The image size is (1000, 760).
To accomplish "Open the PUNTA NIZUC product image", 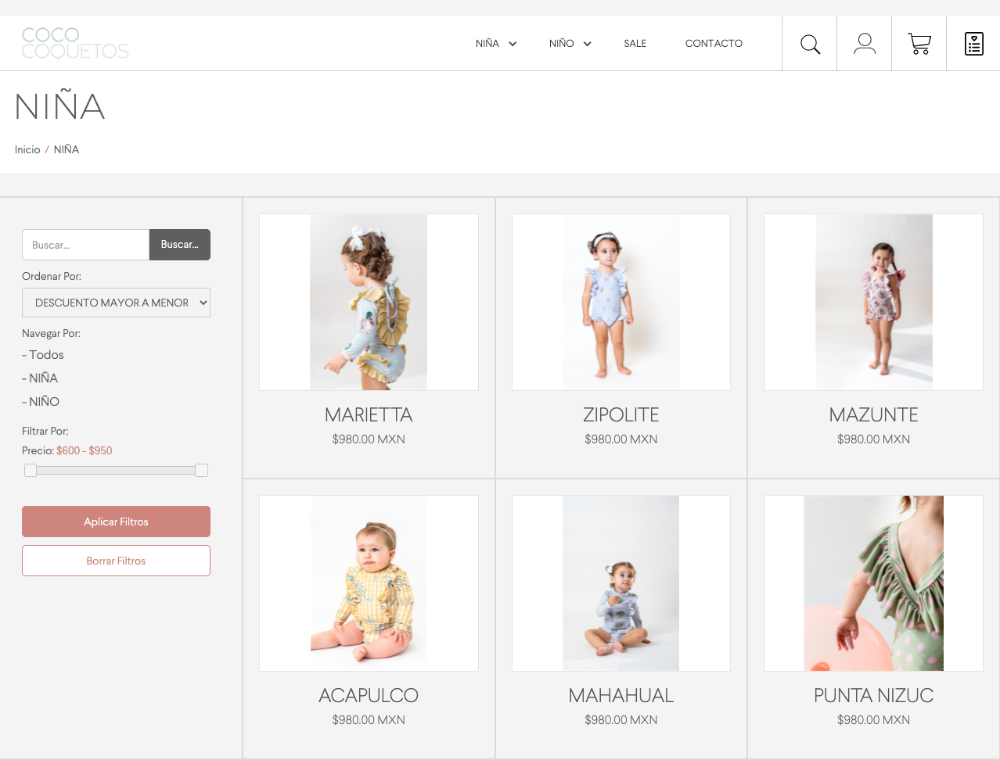I will 873,583.
